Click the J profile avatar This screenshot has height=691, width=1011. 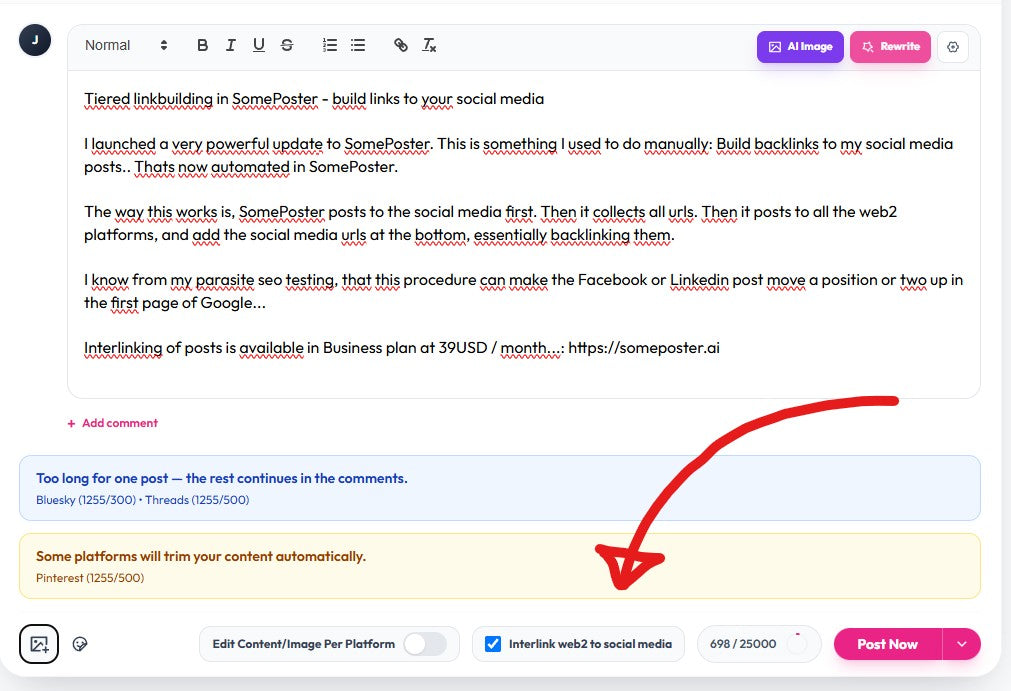click(35, 40)
